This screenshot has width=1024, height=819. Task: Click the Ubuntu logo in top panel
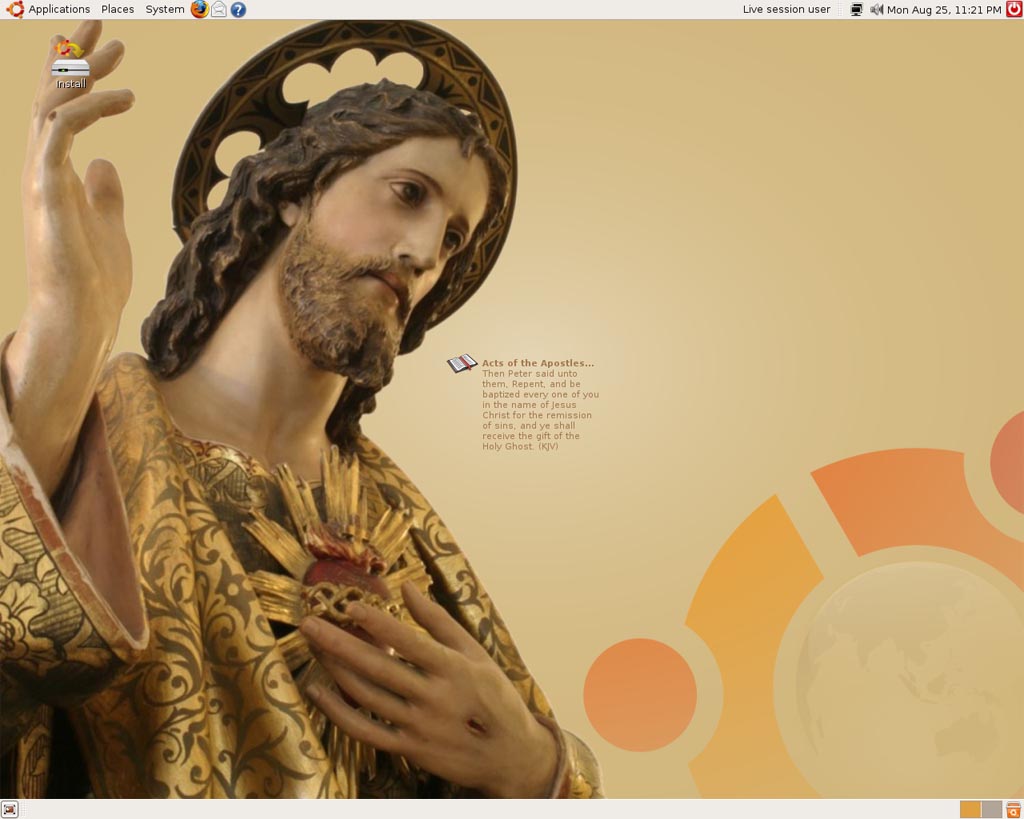pos(15,9)
